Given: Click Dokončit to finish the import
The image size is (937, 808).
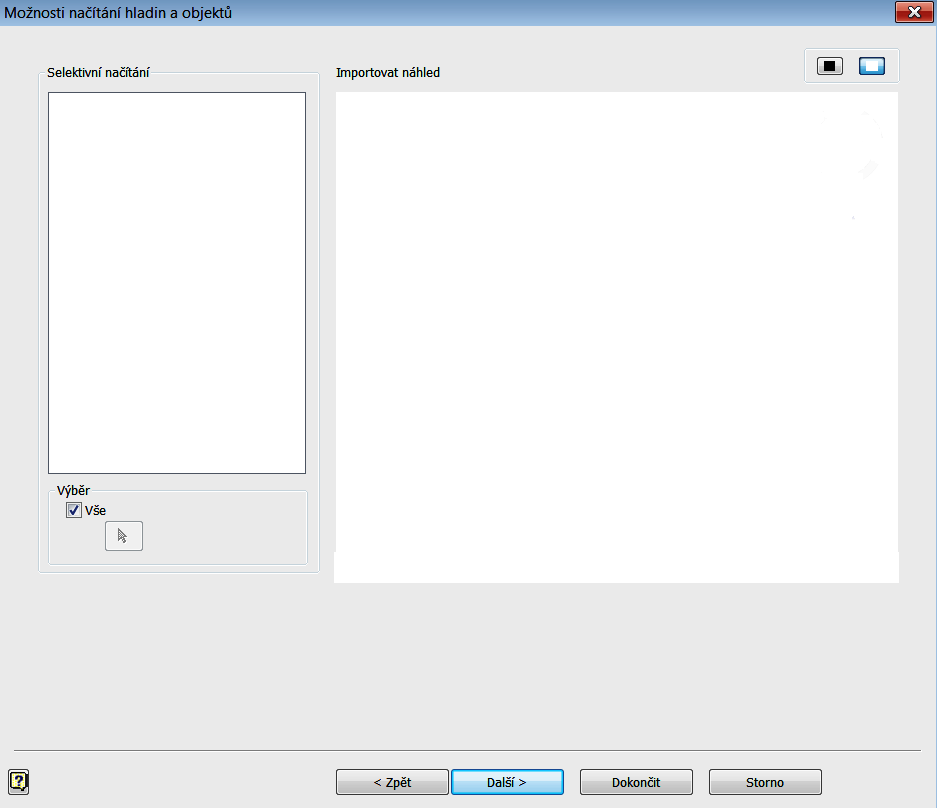Looking at the screenshot, I should pos(636,782).
